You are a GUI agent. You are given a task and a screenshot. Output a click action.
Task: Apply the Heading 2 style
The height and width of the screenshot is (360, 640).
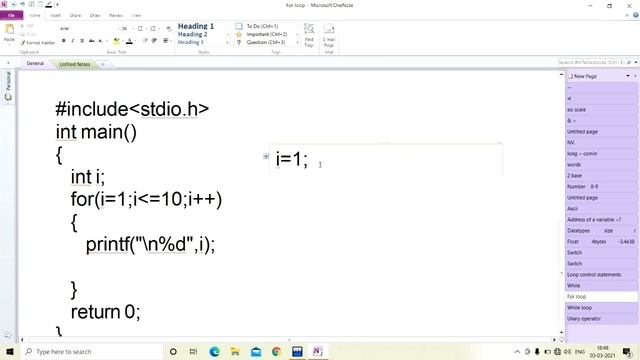(x=193, y=34)
